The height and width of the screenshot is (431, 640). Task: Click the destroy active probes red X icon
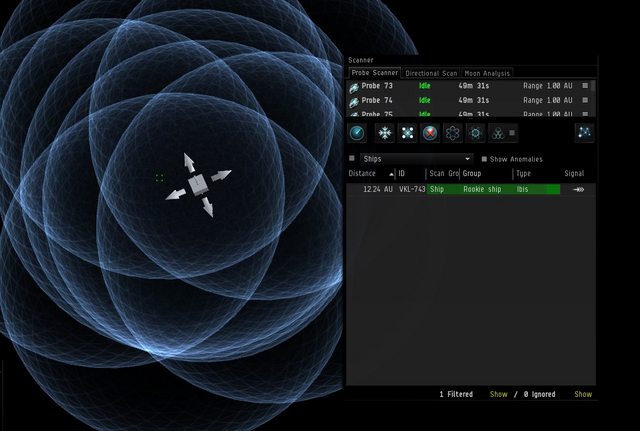pyautogui.click(x=430, y=133)
